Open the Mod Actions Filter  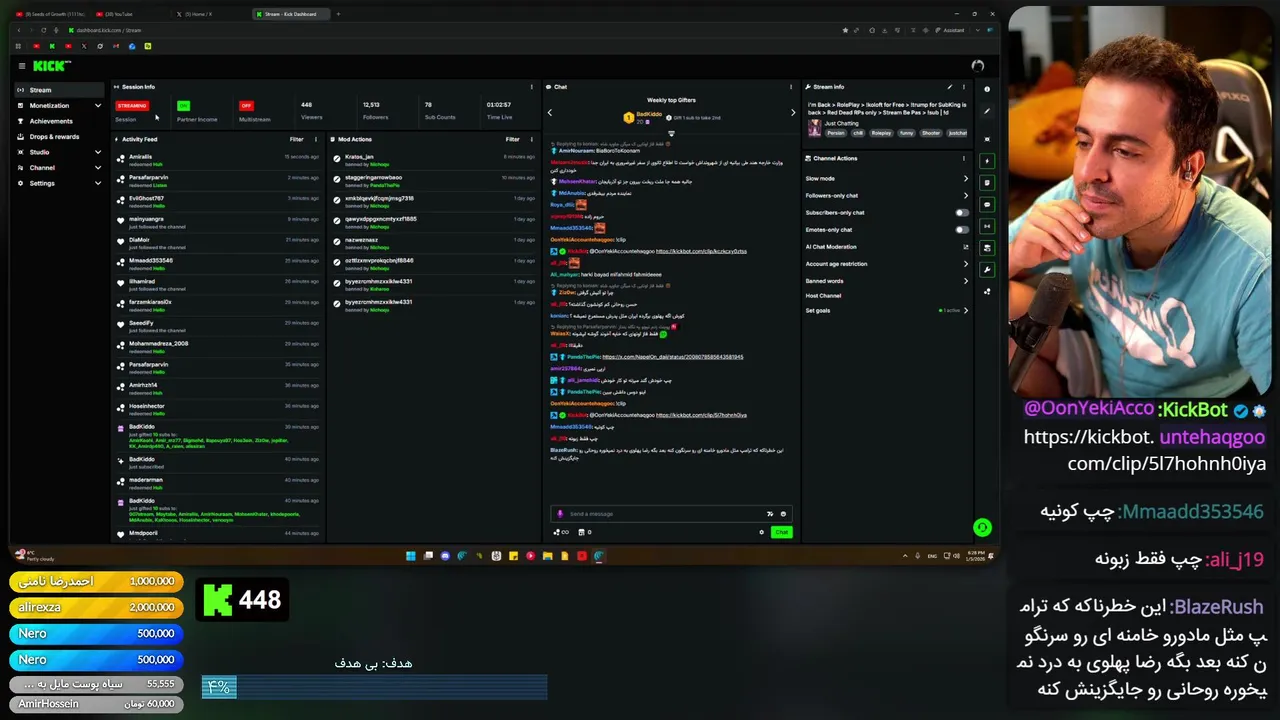click(x=512, y=139)
